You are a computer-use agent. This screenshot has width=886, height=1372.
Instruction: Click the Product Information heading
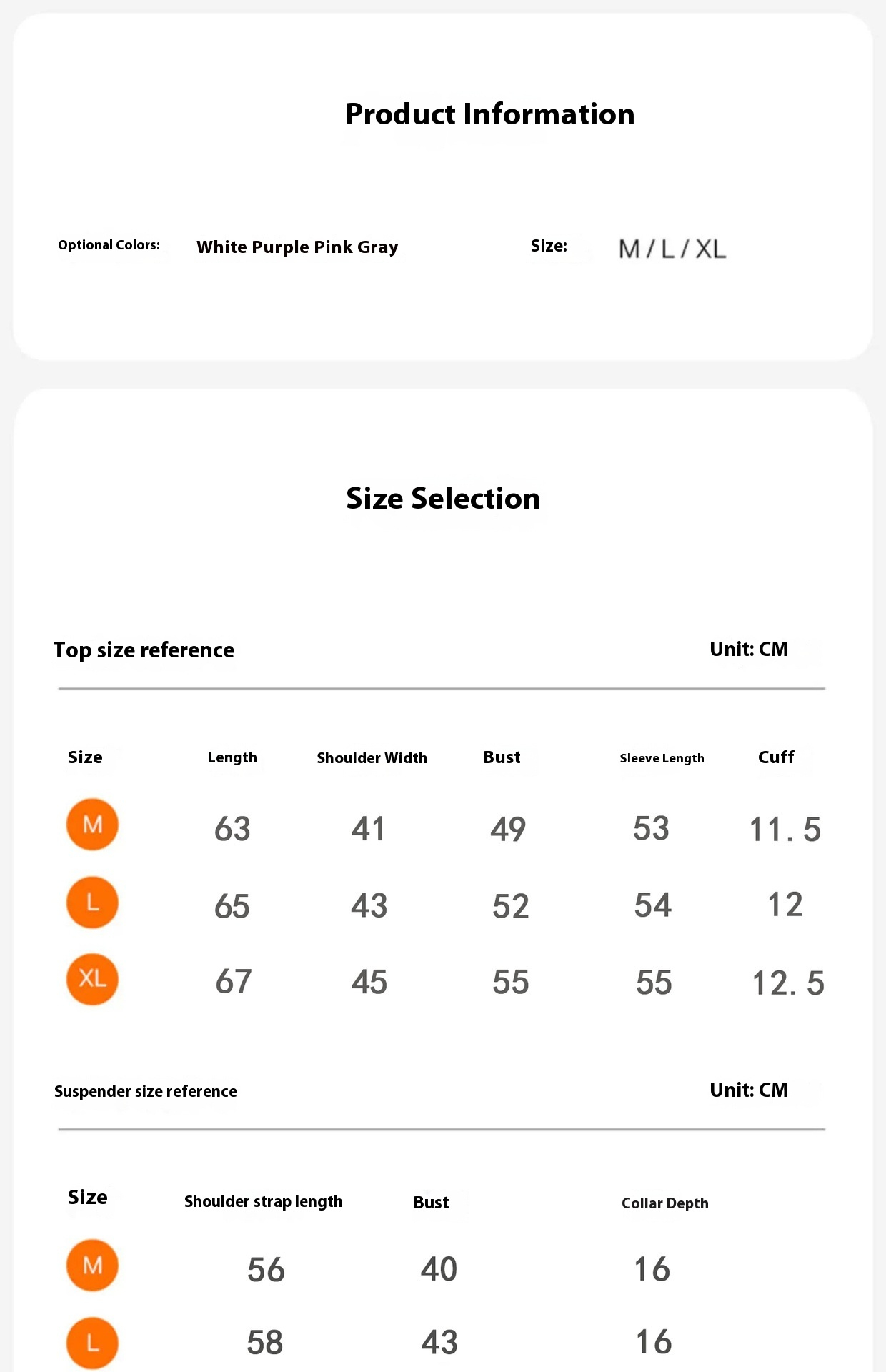[489, 114]
